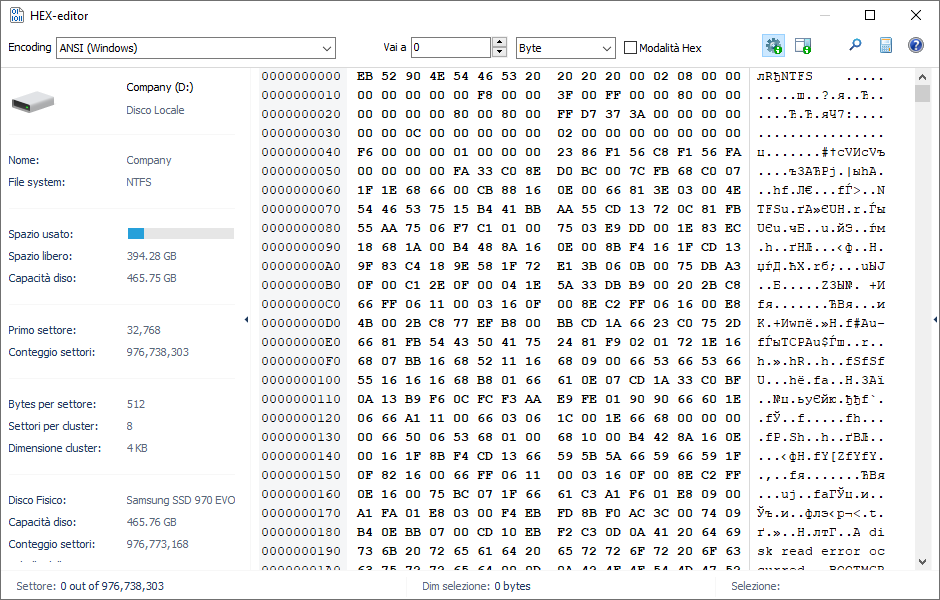Click the hex view scrollbar up arrow
This screenshot has height=600, width=940.
[922, 77]
